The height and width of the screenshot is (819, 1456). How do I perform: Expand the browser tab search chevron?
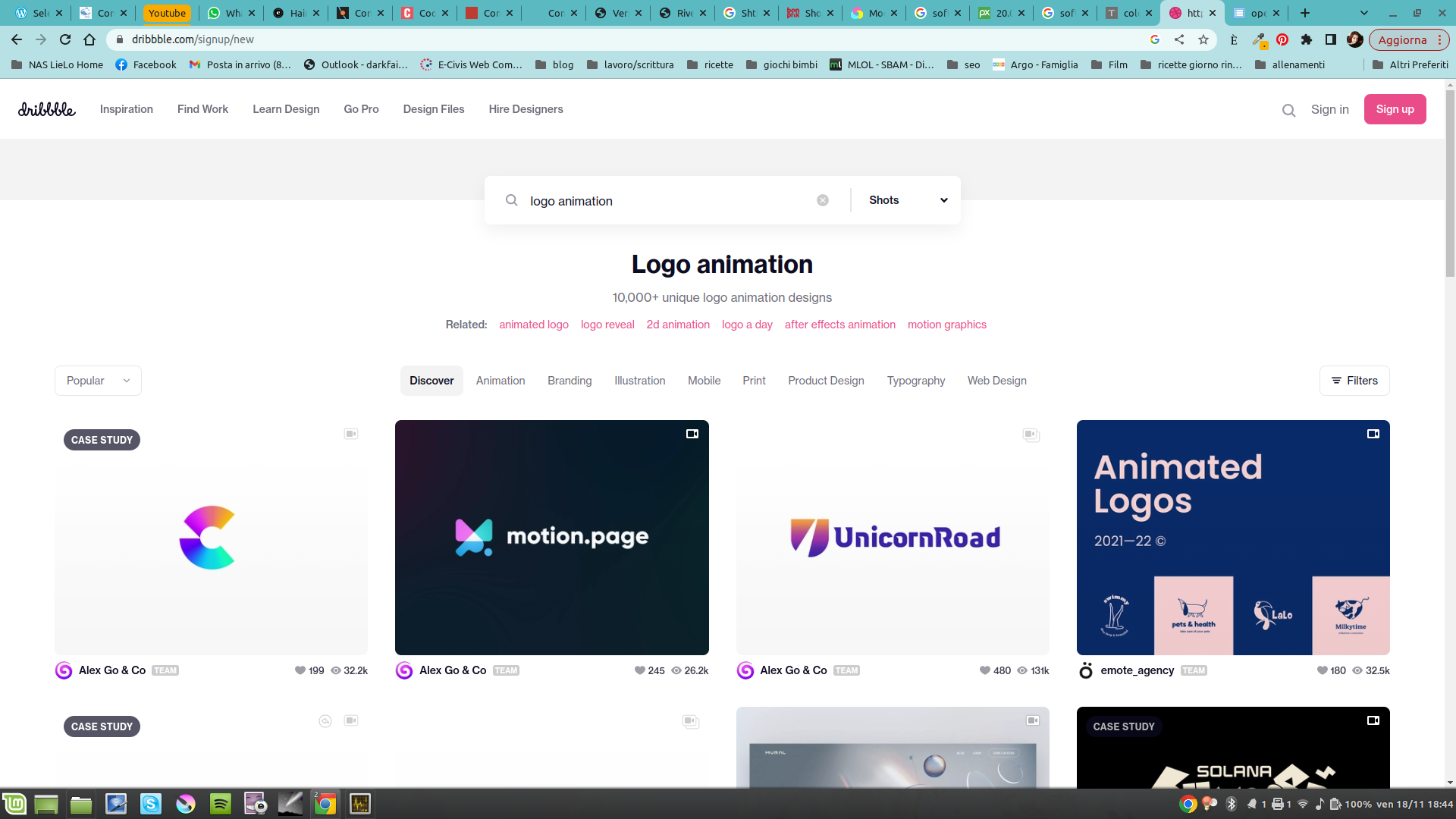(1364, 13)
